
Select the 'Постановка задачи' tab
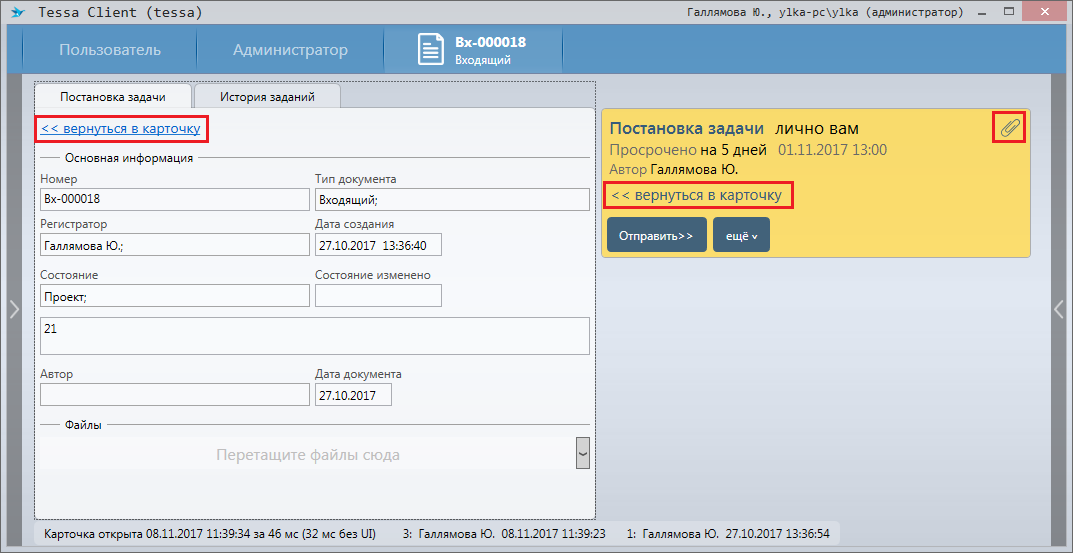pos(112,97)
